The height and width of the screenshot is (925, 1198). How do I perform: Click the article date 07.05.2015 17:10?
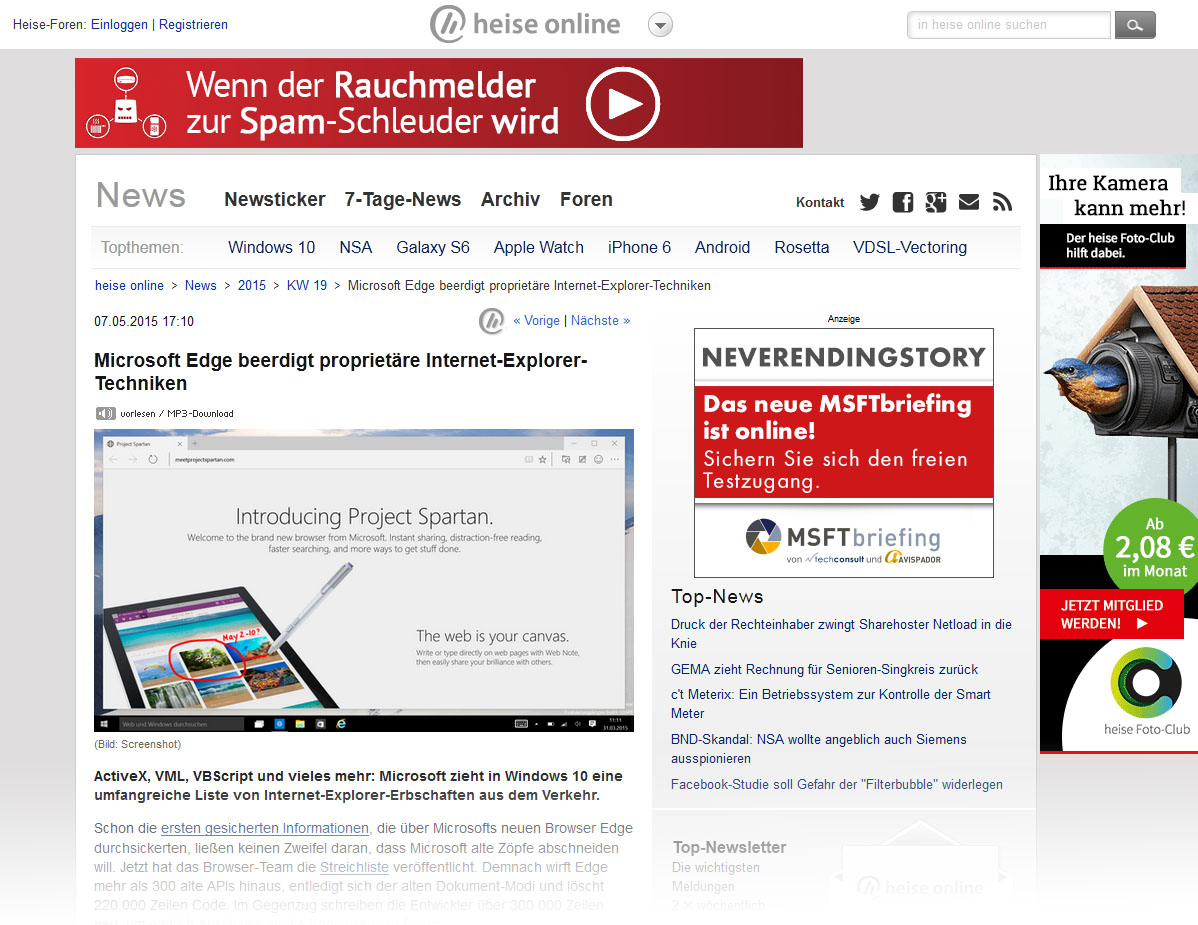click(144, 322)
